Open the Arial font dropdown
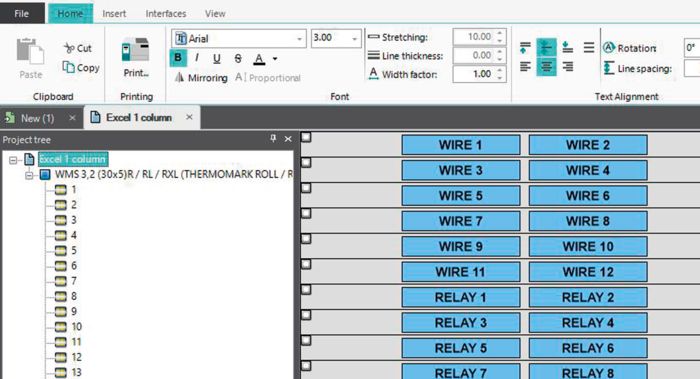The image size is (700, 379). [300, 39]
